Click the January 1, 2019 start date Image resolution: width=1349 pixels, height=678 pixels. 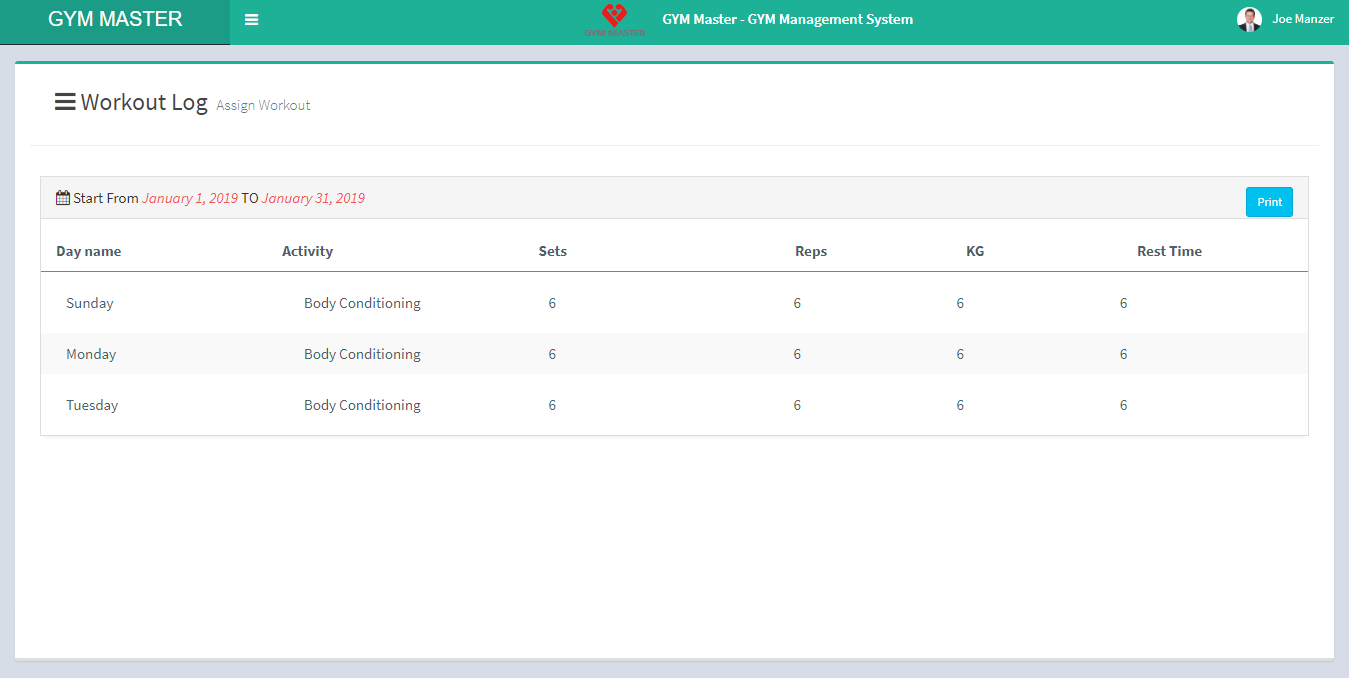point(190,199)
